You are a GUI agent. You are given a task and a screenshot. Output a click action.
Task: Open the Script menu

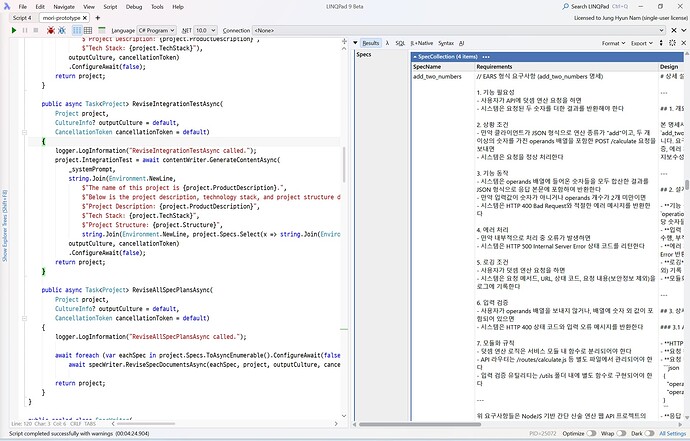110,7
